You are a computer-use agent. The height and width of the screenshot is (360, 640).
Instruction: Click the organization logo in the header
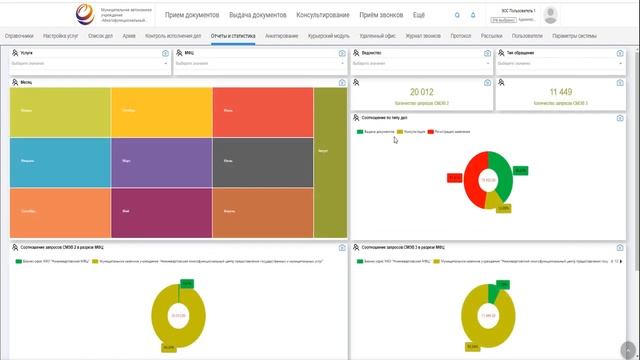(85, 14)
